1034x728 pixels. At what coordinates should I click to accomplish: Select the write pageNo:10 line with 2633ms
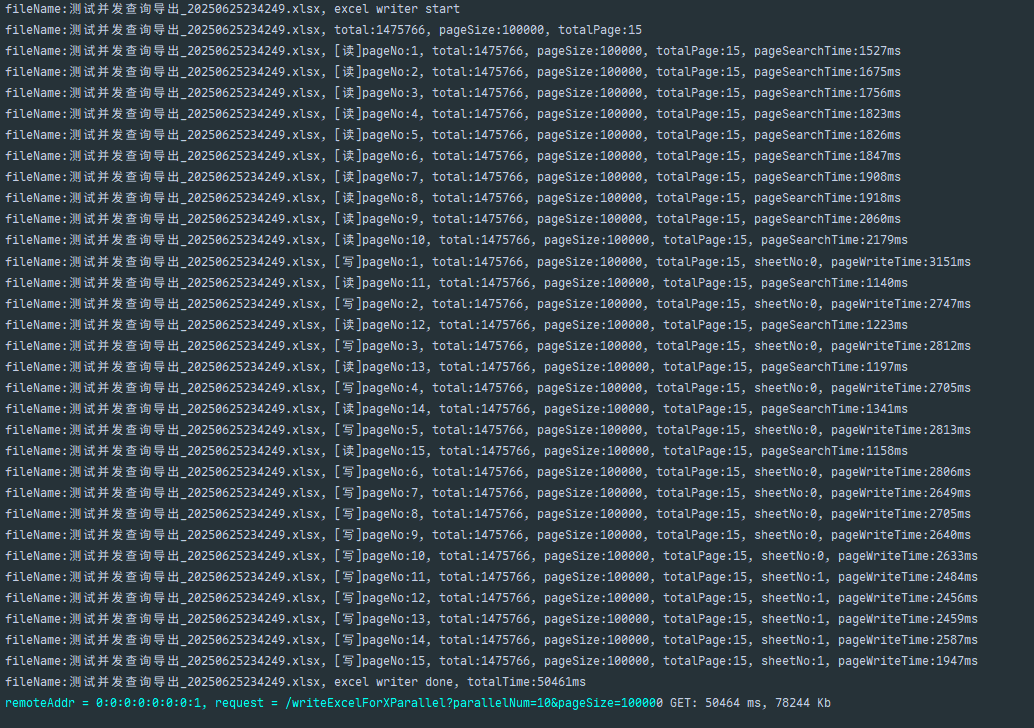coord(491,556)
